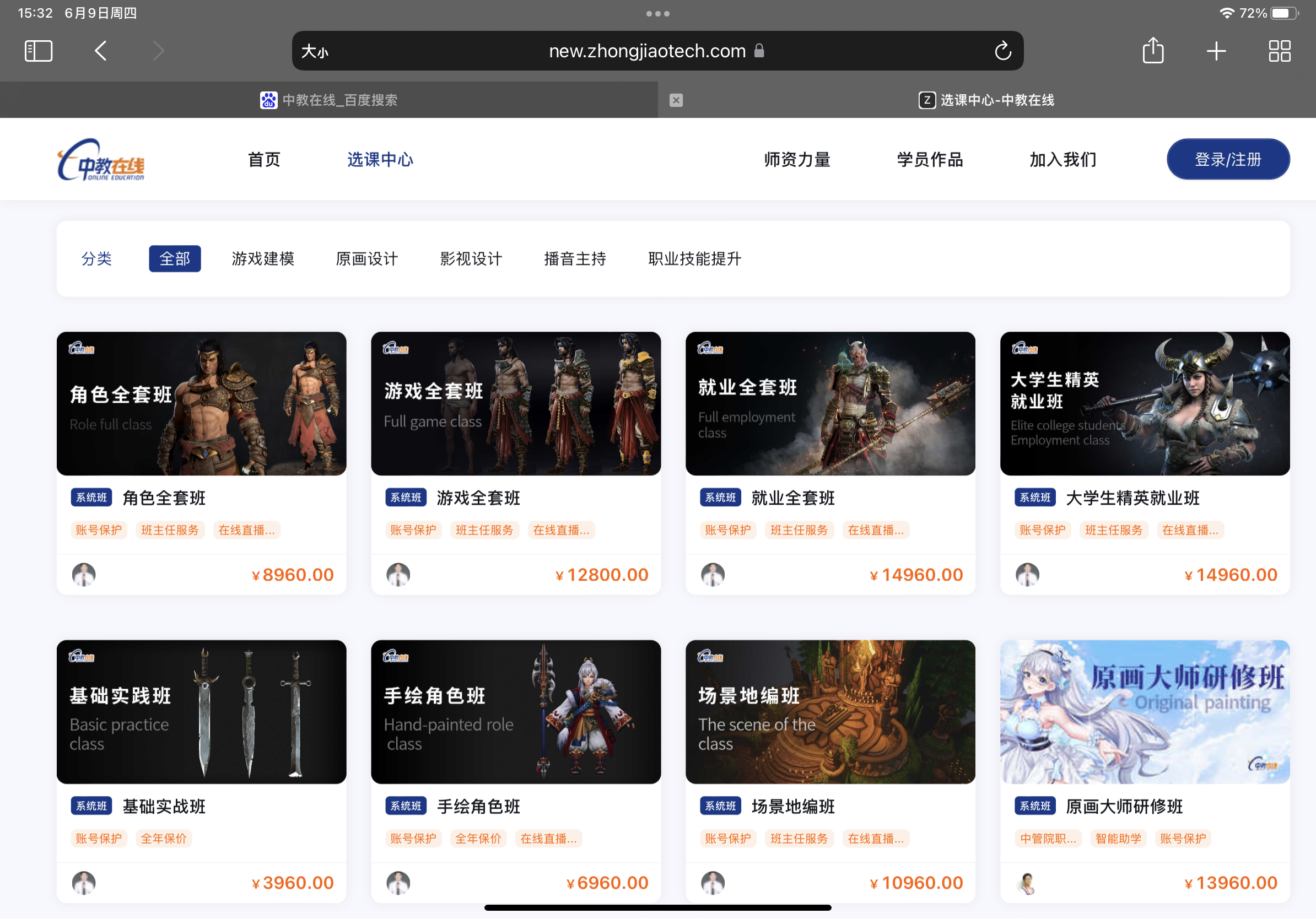Click the 原画大师研修班 course title
The width and height of the screenshot is (1316, 919).
coord(1124,806)
